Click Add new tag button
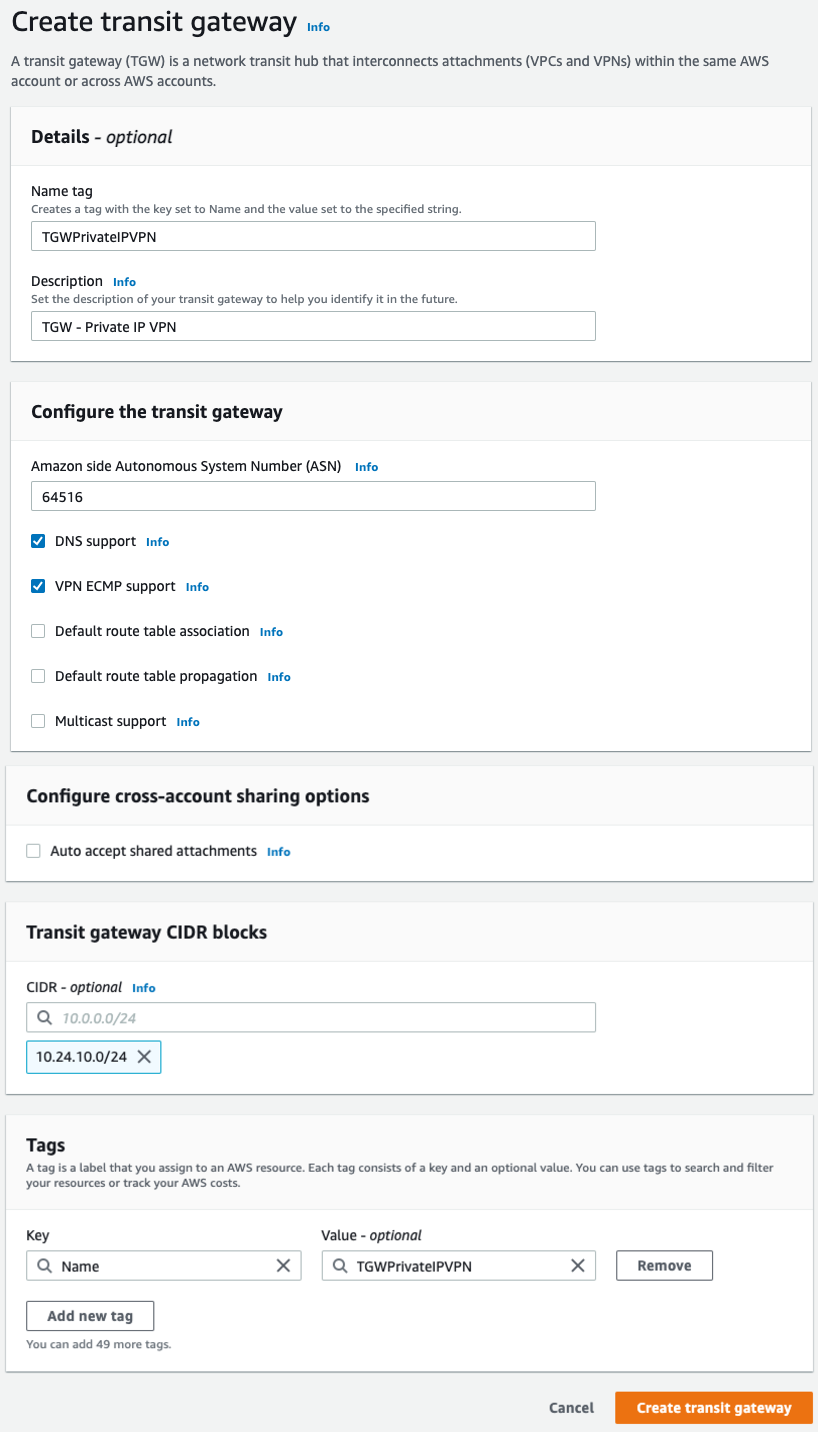The height and width of the screenshot is (1432, 818). click(x=90, y=1316)
